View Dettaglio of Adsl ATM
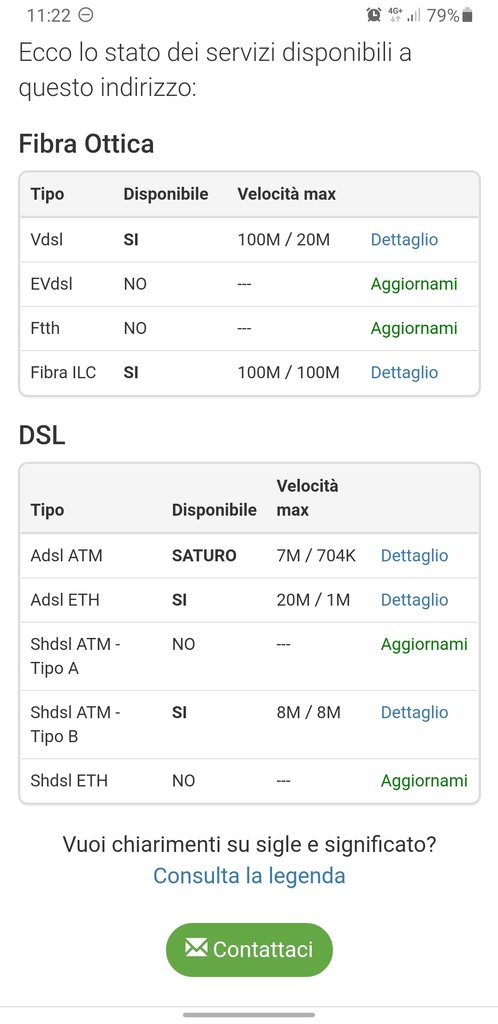498x1024 pixels. (x=414, y=556)
